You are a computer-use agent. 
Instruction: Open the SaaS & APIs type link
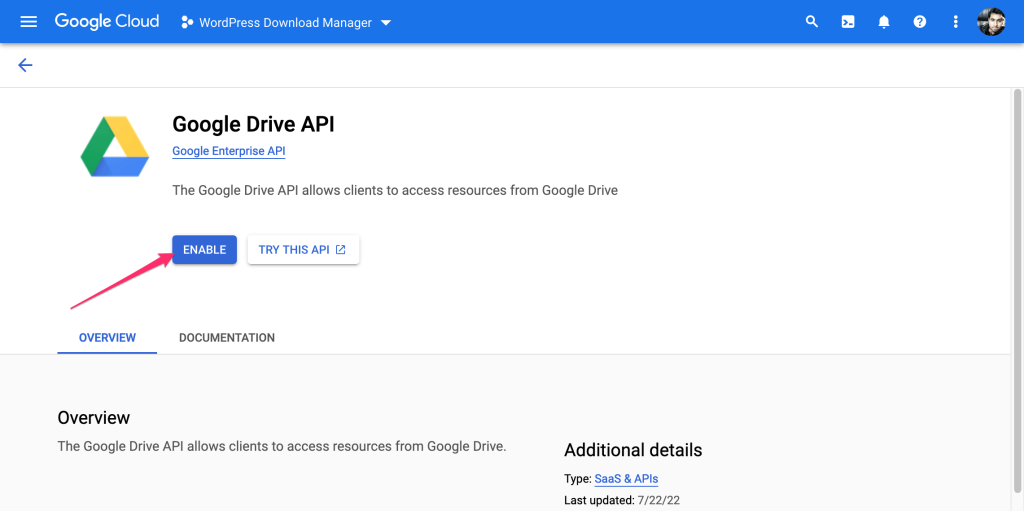[x=626, y=479]
